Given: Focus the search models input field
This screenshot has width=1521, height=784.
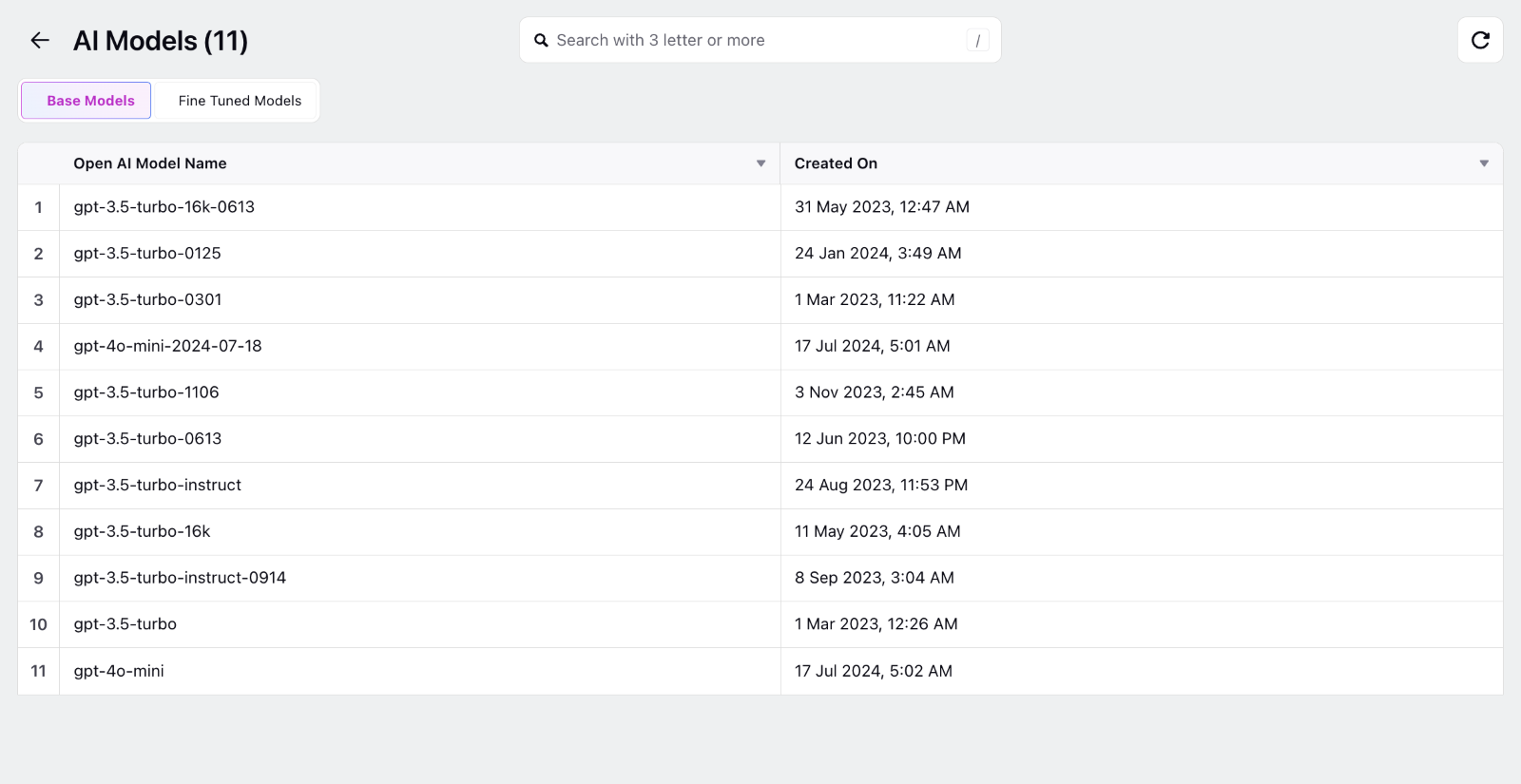Looking at the screenshot, I should (760, 40).
